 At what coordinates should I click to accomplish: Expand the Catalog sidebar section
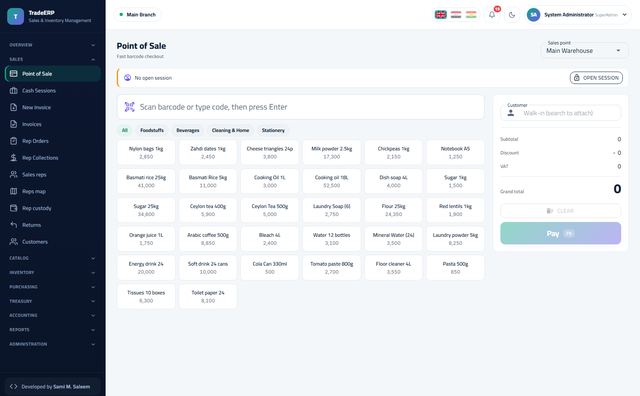(x=52, y=258)
